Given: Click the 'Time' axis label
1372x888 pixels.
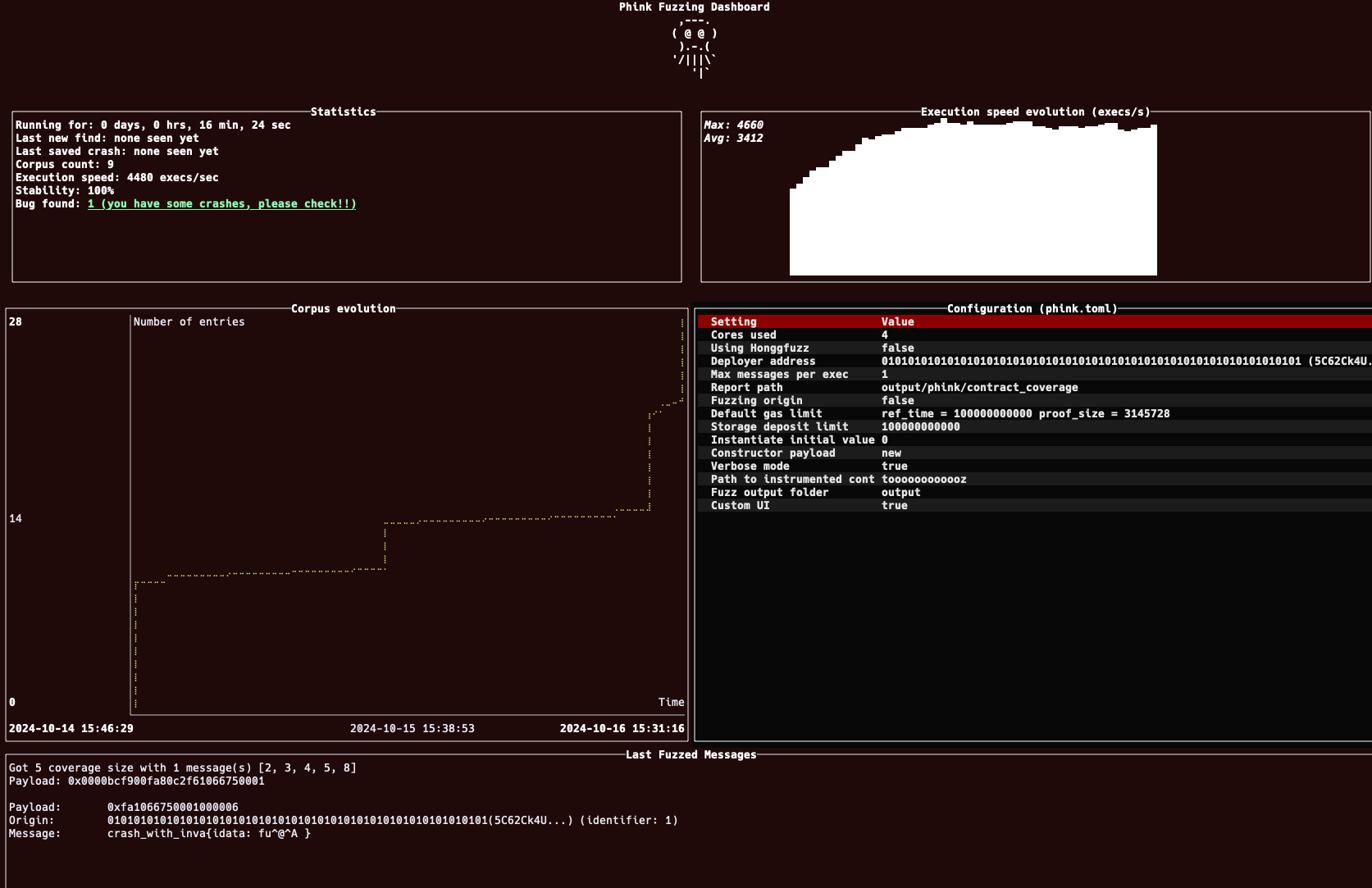Looking at the screenshot, I should pos(671,702).
